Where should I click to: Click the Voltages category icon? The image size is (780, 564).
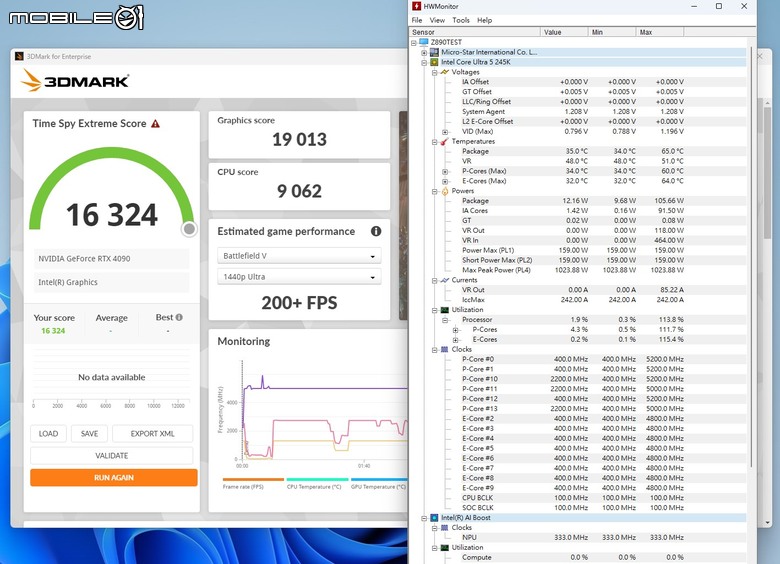445,72
